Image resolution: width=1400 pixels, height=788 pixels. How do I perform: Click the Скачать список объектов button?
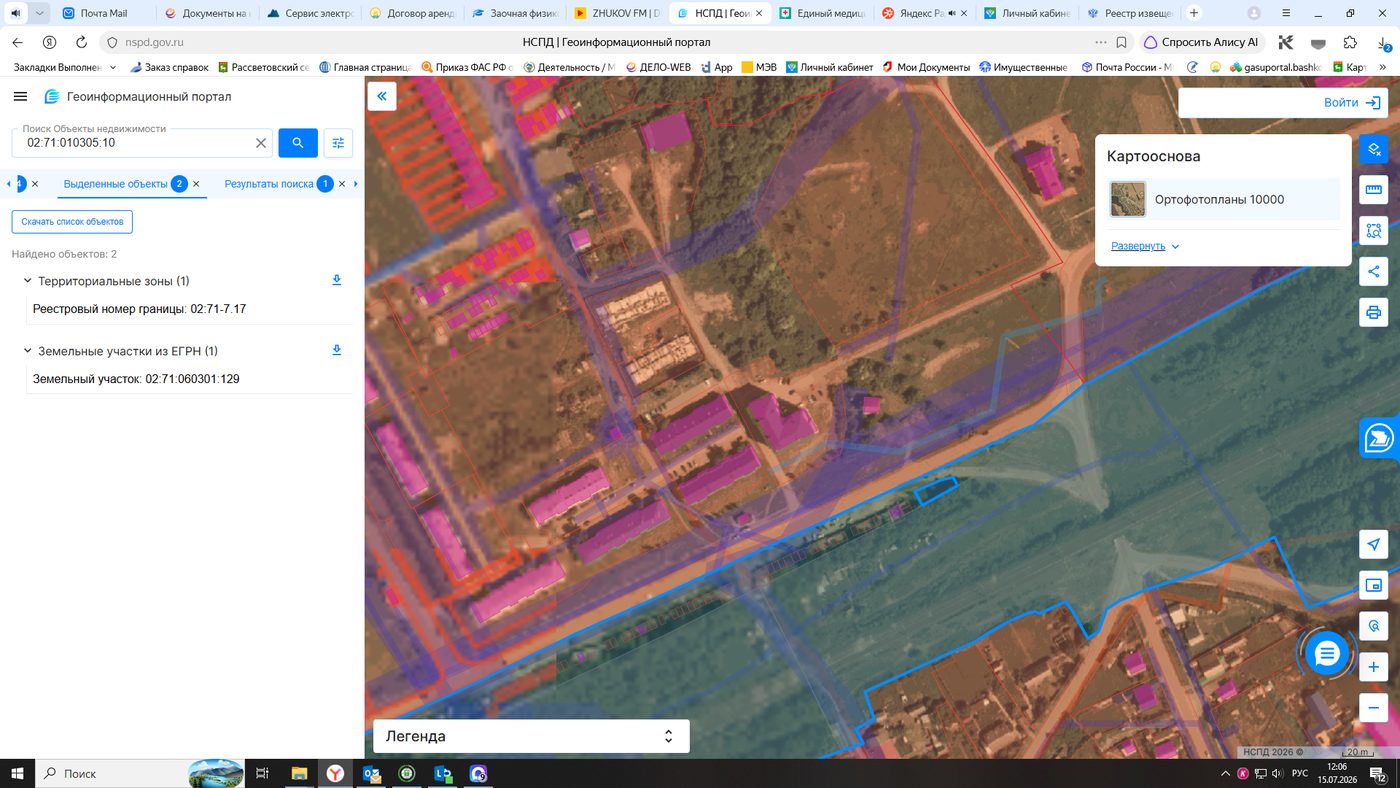tap(72, 221)
